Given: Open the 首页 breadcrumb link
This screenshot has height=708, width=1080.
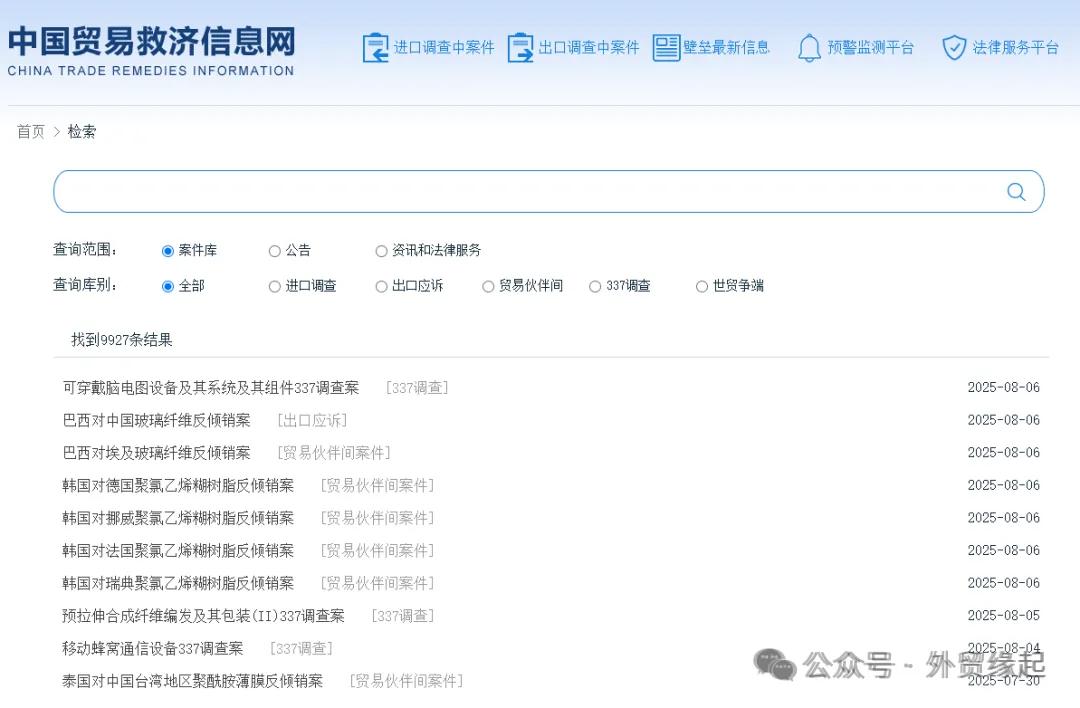Looking at the screenshot, I should tap(29, 131).
